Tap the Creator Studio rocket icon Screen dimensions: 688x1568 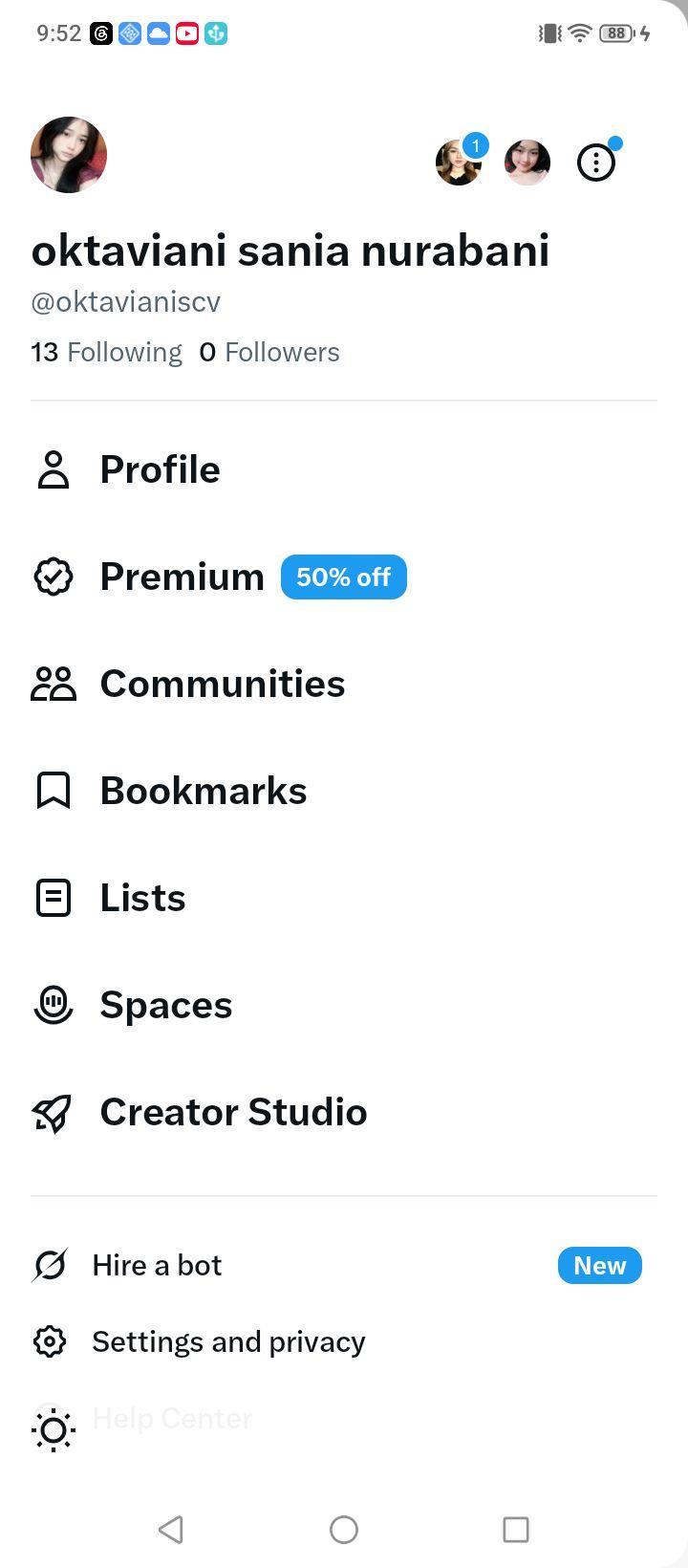pyautogui.click(x=54, y=1113)
